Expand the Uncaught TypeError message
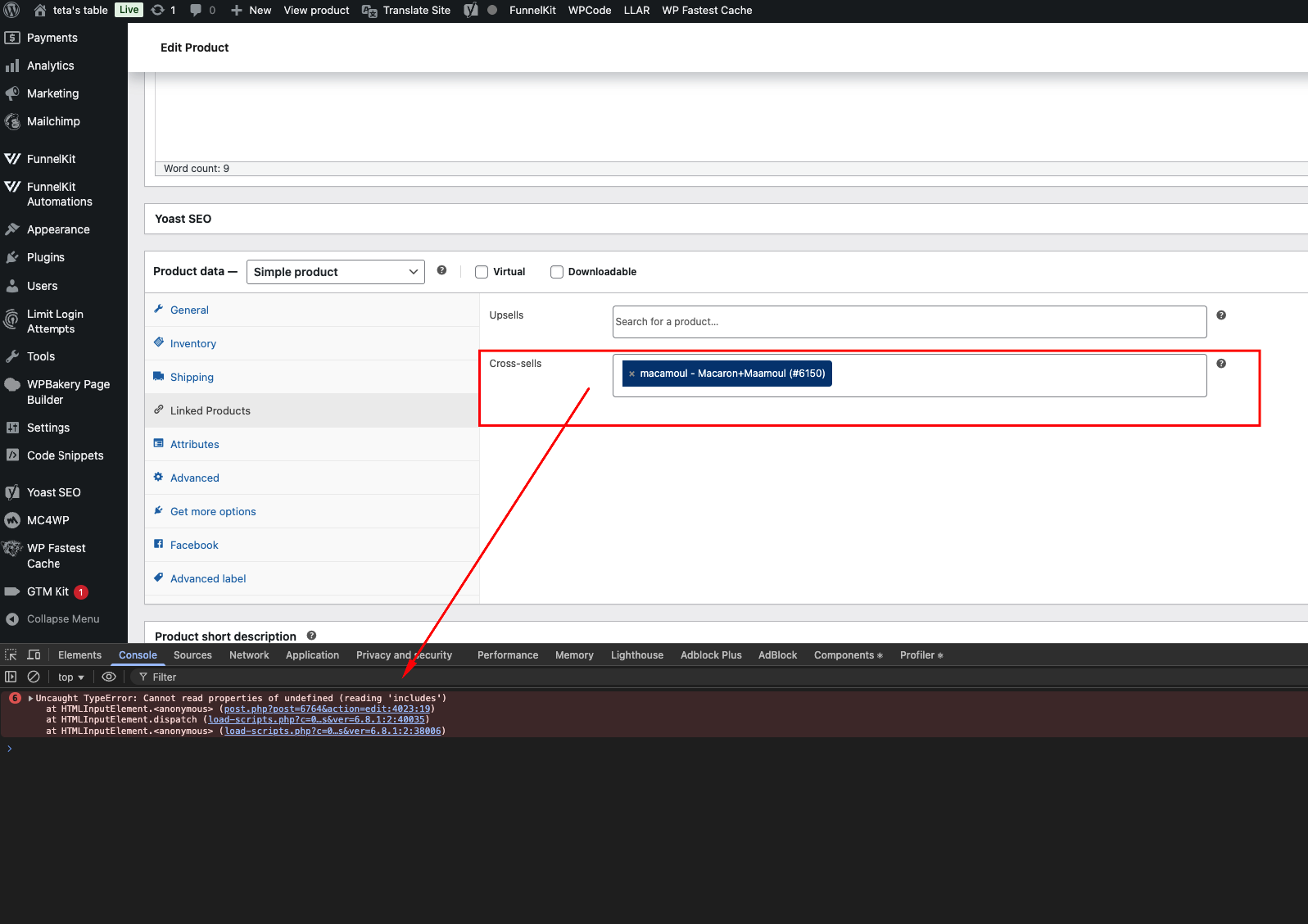Image resolution: width=1308 pixels, height=924 pixels. point(31,699)
